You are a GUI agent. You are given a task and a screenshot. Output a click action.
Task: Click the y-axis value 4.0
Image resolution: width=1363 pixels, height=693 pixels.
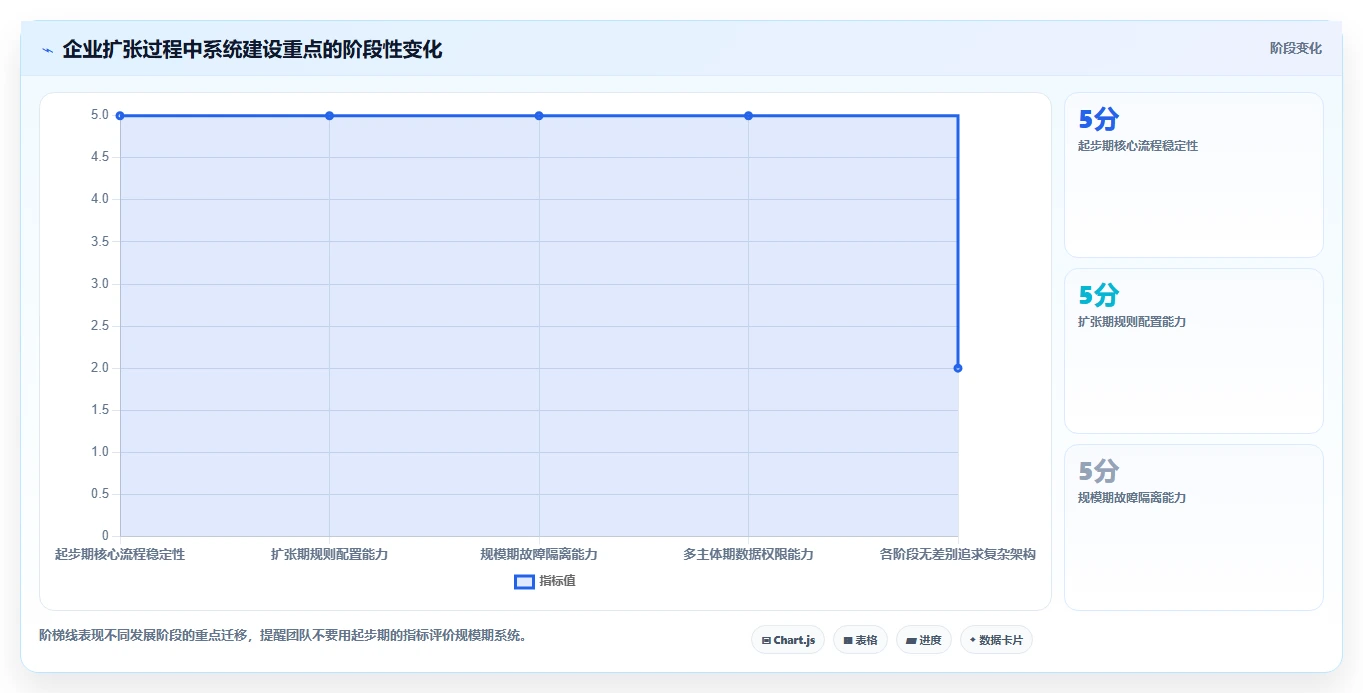pos(100,199)
